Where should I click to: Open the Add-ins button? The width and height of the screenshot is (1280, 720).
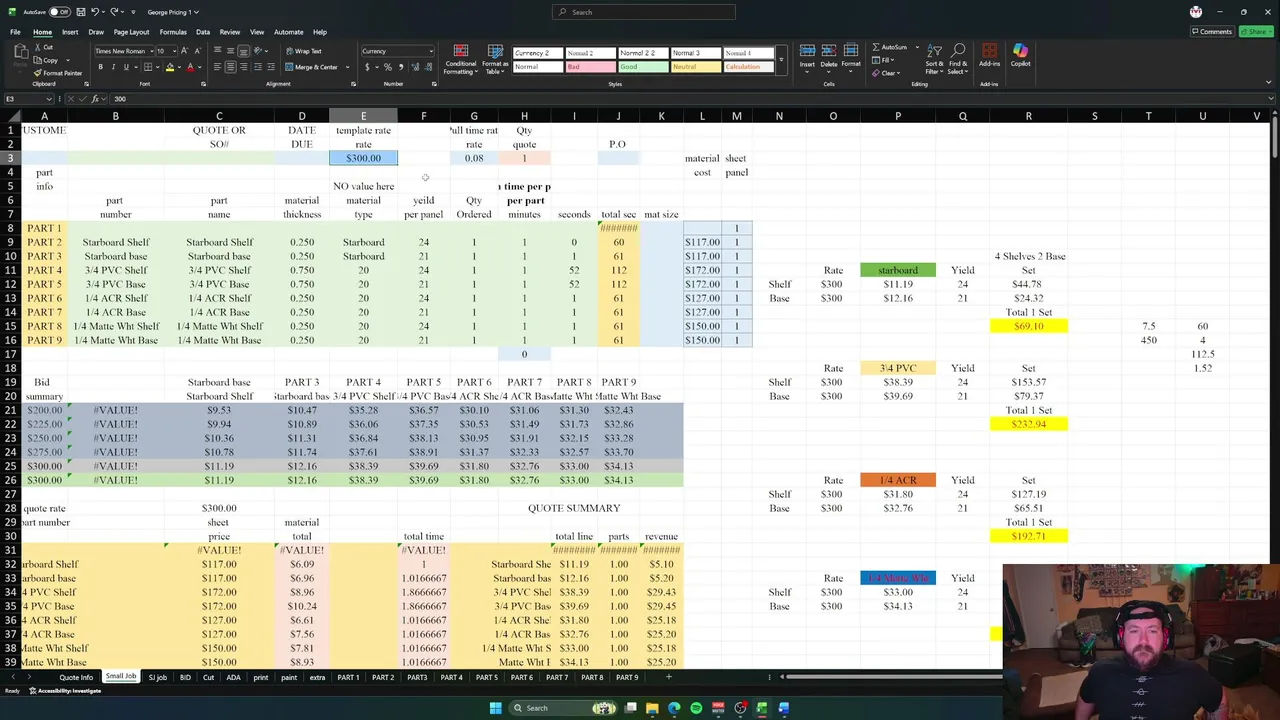point(989,56)
